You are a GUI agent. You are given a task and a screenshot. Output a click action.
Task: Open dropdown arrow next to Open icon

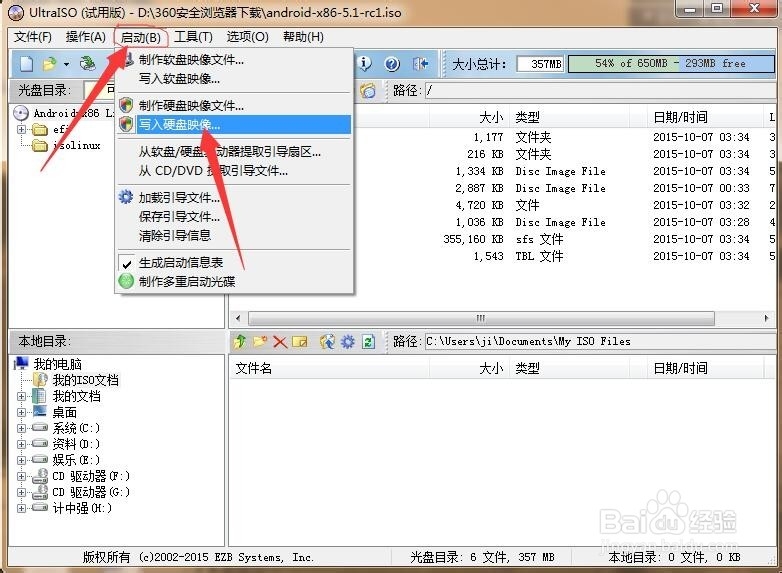66,64
